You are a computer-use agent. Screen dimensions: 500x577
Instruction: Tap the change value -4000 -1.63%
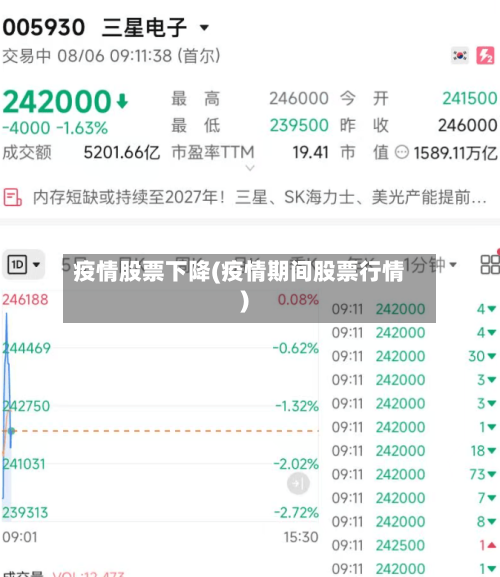tap(55, 128)
